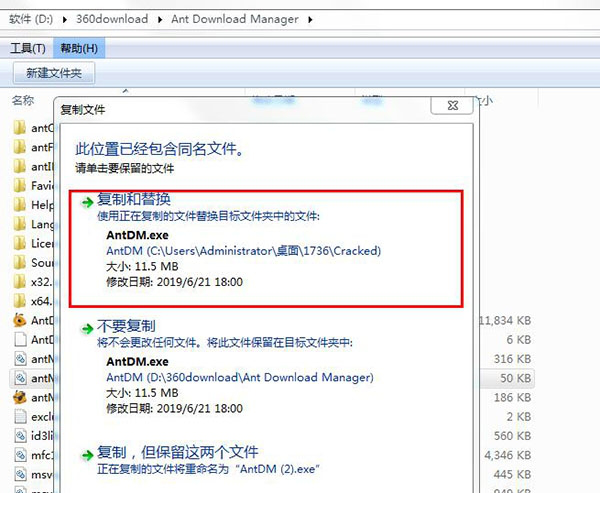This screenshot has width=600, height=512.
Task: Click the 186 KB size cell
Action: pos(512,397)
